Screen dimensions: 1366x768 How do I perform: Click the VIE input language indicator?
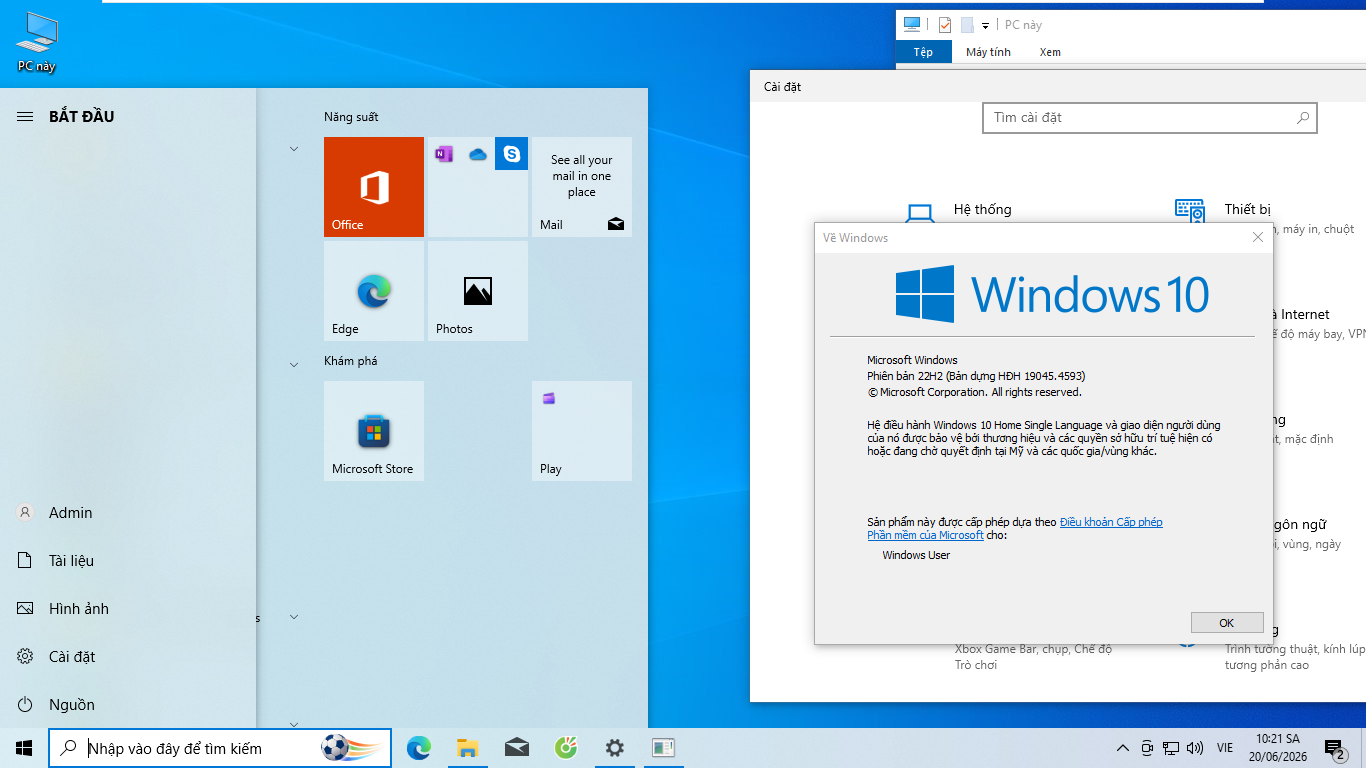1225,748
